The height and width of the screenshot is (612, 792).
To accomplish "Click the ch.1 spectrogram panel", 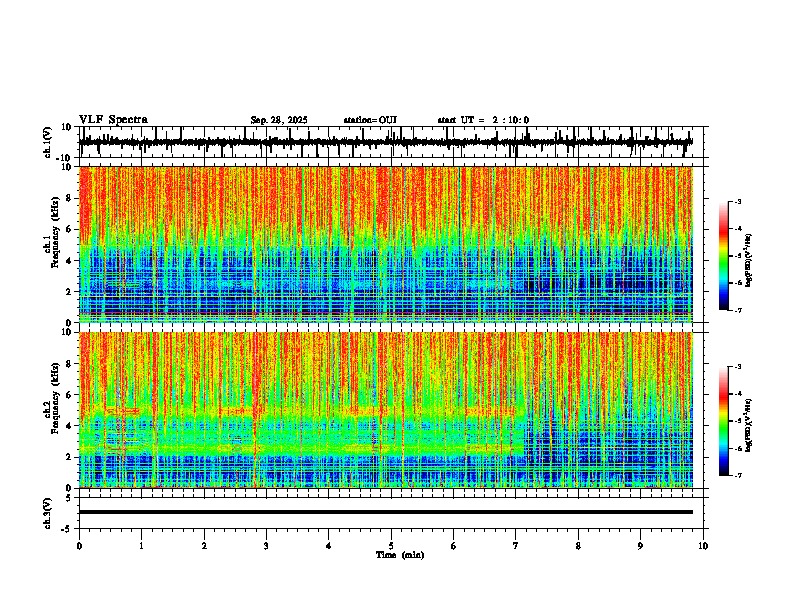I will coord(385,244).
